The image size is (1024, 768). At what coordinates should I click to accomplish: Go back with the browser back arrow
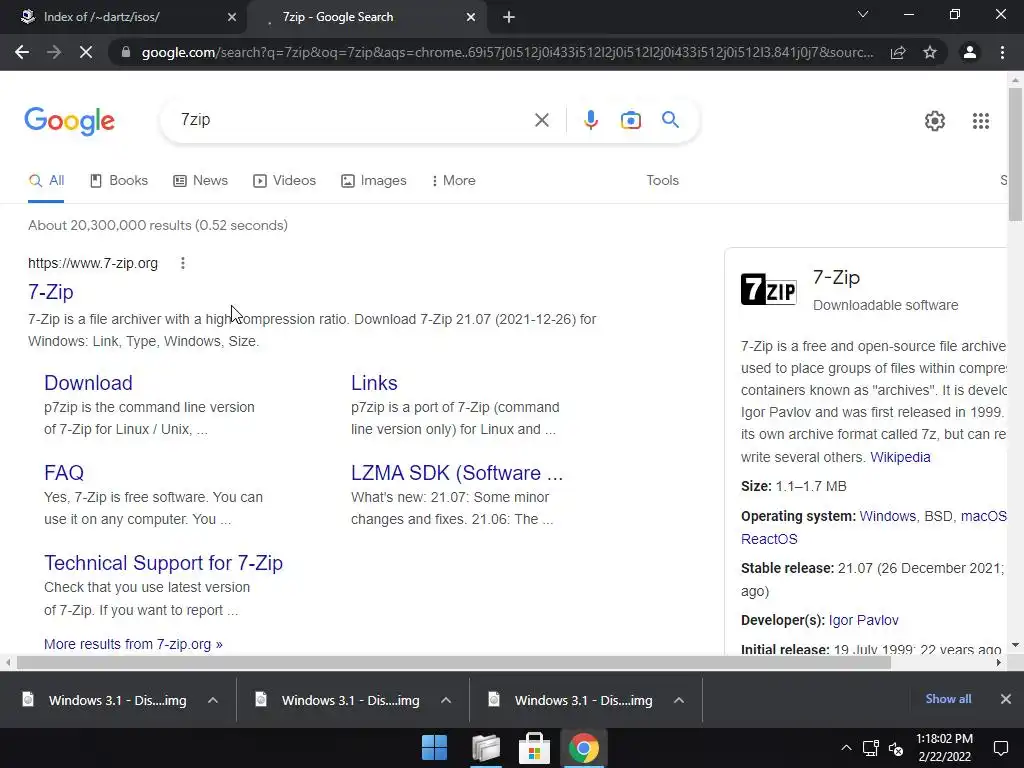click(x=22, y=52)
